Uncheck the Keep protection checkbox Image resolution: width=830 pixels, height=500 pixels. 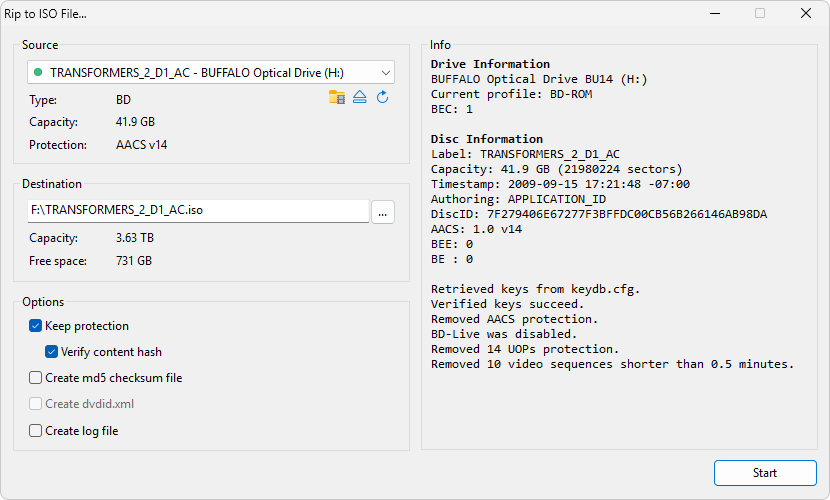click(x=35, y=326)
